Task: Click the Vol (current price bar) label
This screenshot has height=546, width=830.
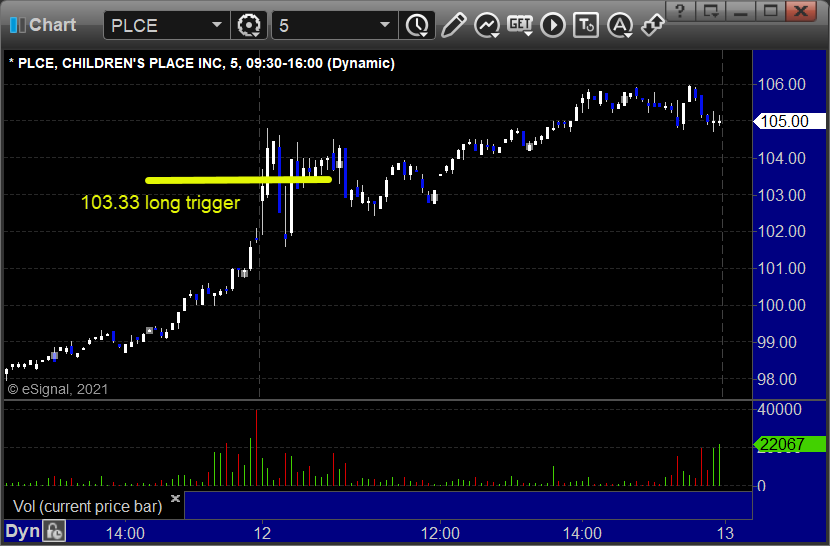Action: coord(88,506)
